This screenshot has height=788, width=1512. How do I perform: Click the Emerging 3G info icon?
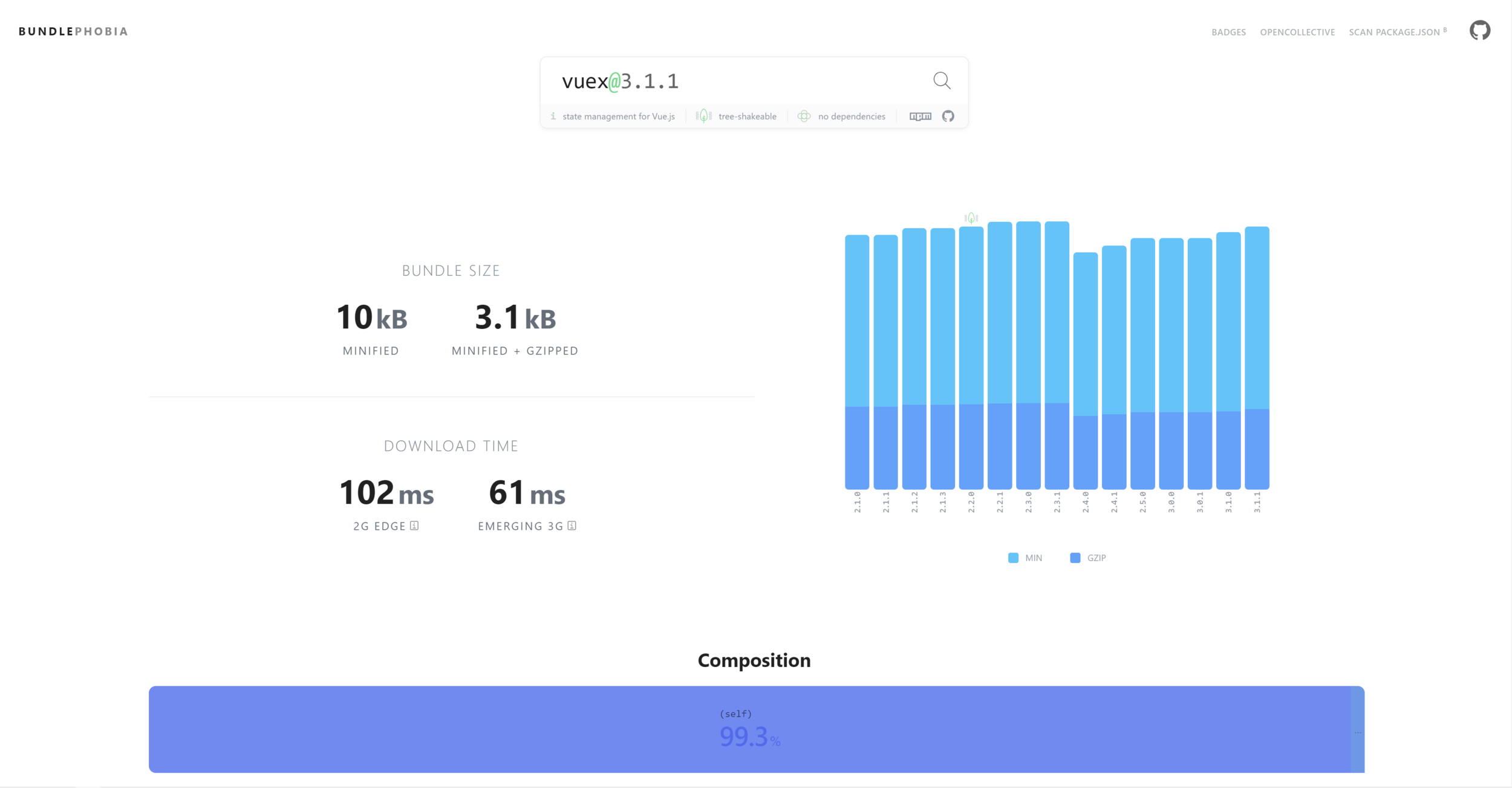(572, 526)
